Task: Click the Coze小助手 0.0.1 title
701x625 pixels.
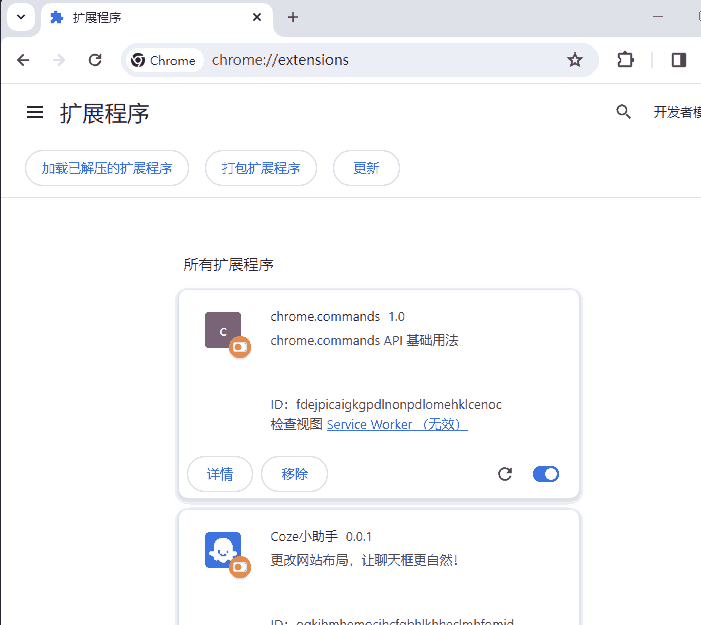Action: coord(321,536)
